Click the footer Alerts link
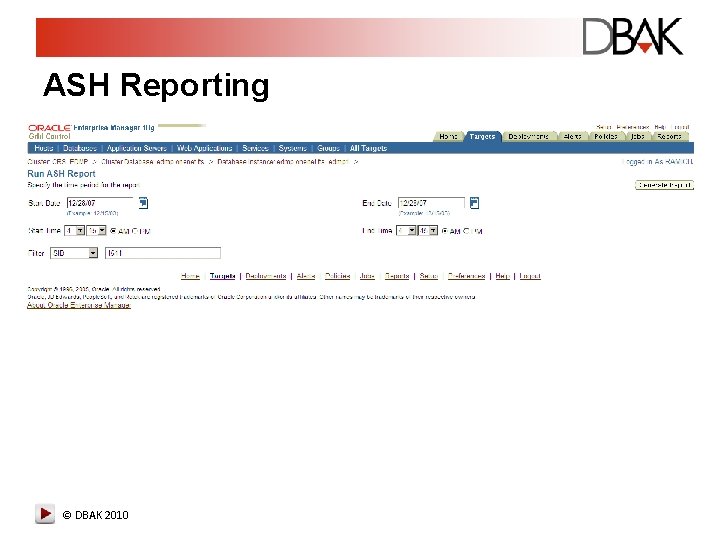Image resolution: width=720 pixels, height=540 pixels. pyautogui.click(x=306, y=276)
